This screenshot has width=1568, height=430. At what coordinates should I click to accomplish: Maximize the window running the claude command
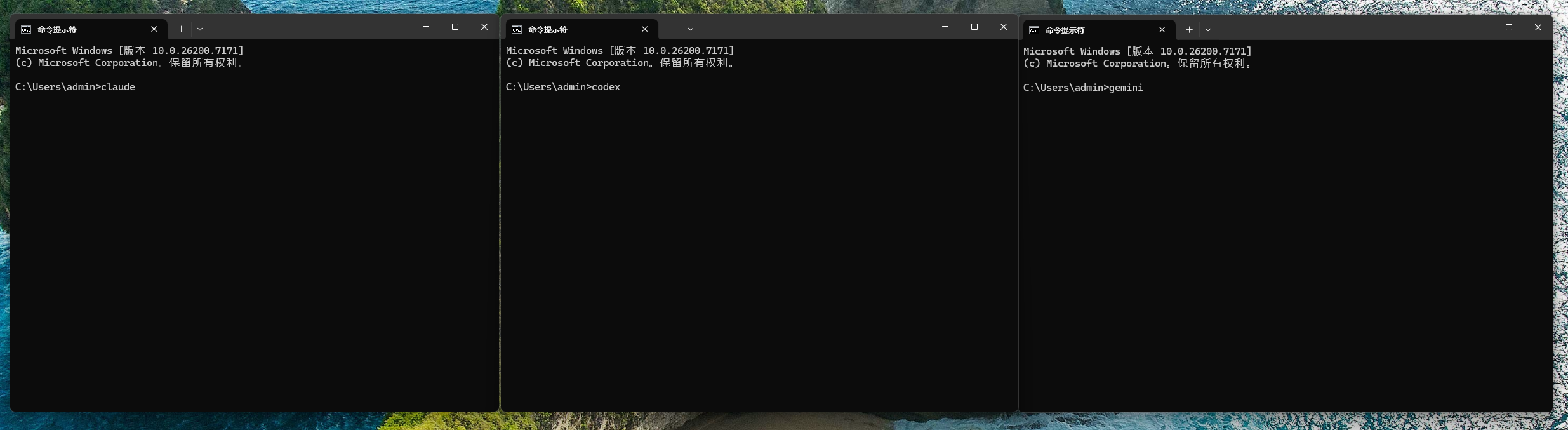[455, 27]
